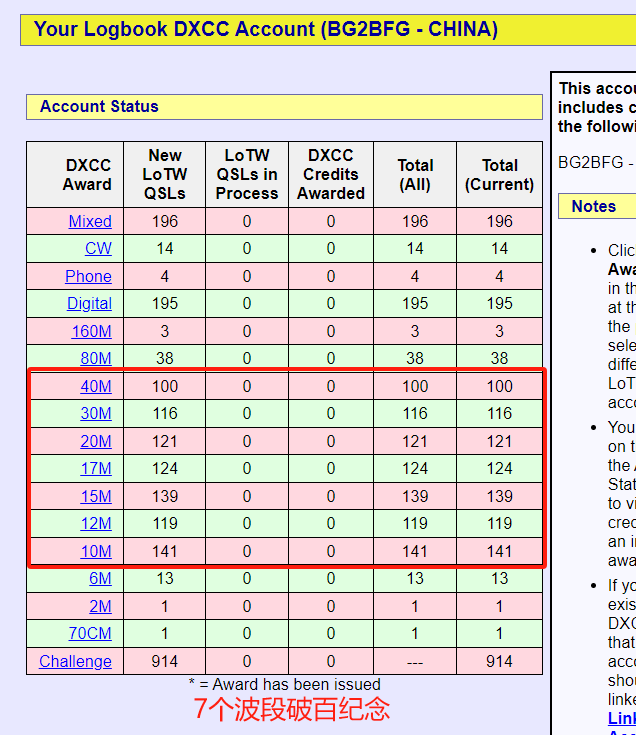Click the New LoTW QSLs column header
The height and width of the screenshot is (735, 636).
pos(165,174)
